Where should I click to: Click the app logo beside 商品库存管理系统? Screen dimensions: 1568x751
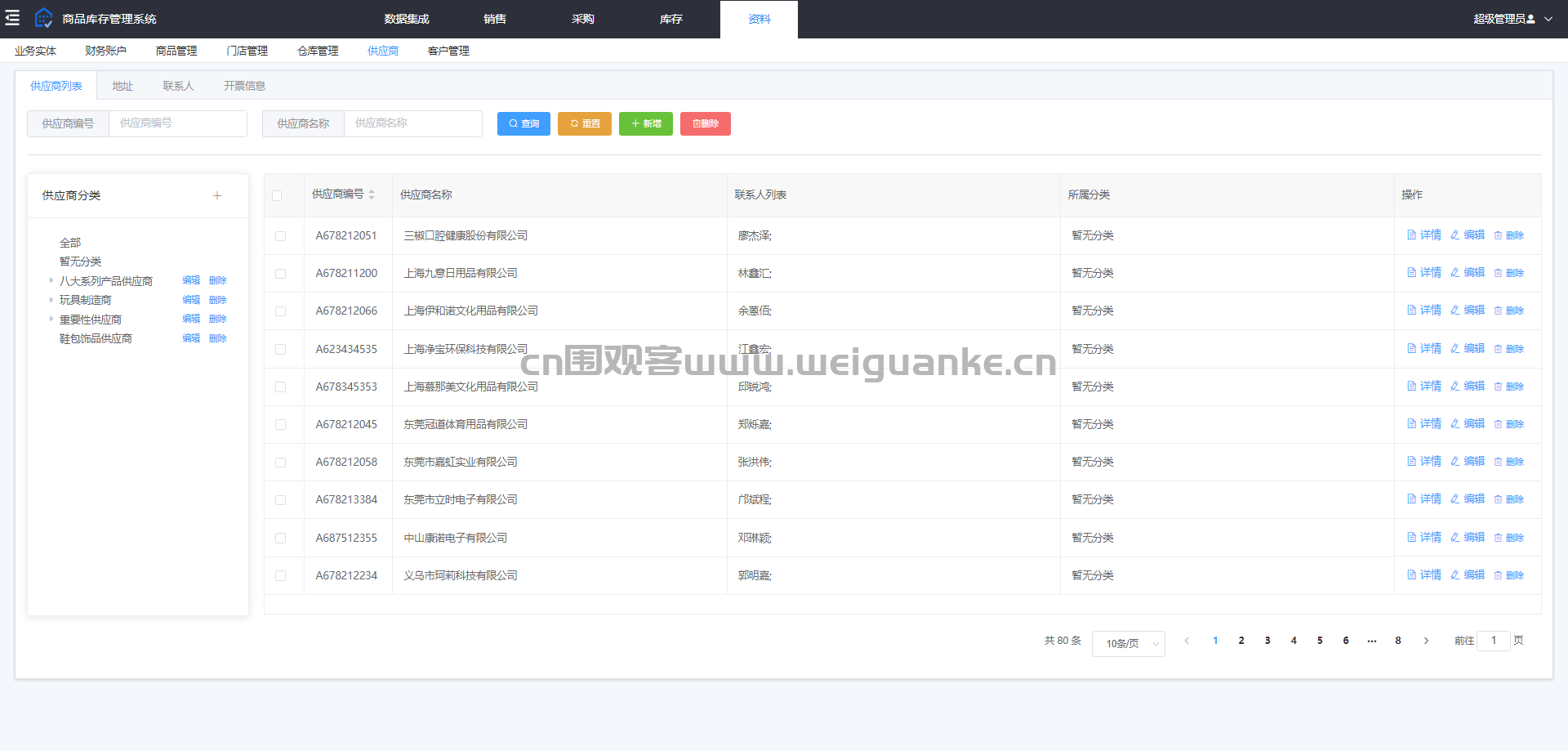(x=43, y=18)
